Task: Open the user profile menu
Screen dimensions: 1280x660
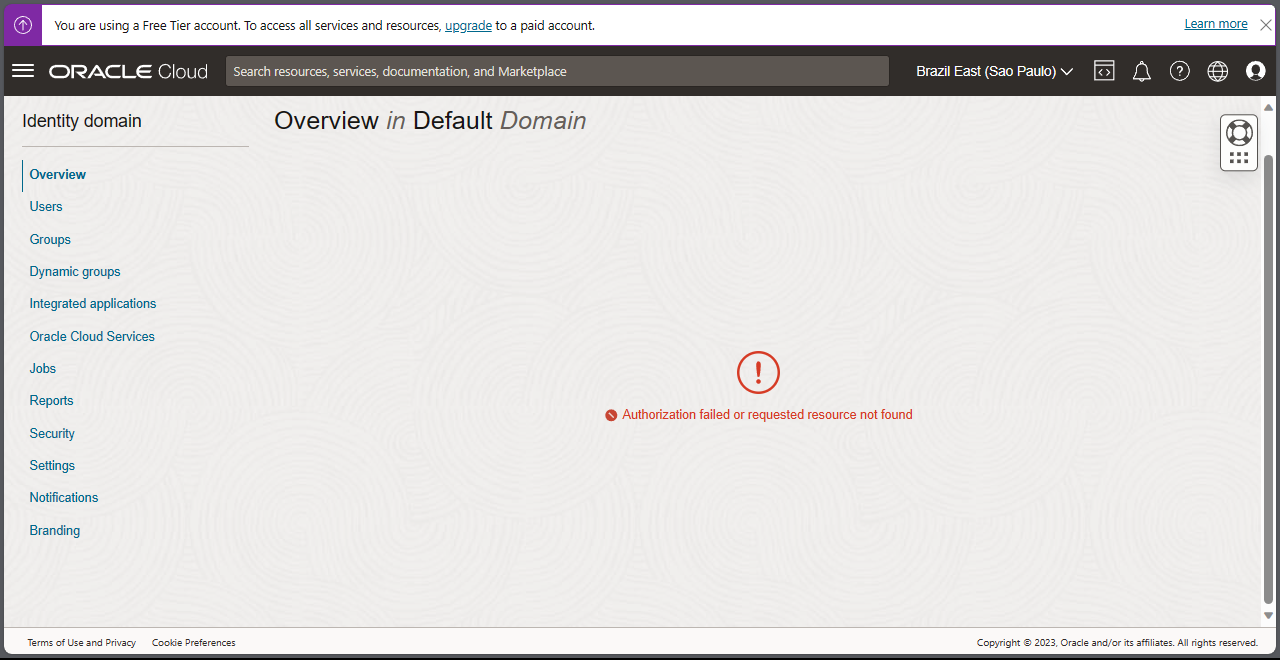Action: point(1255,71)
